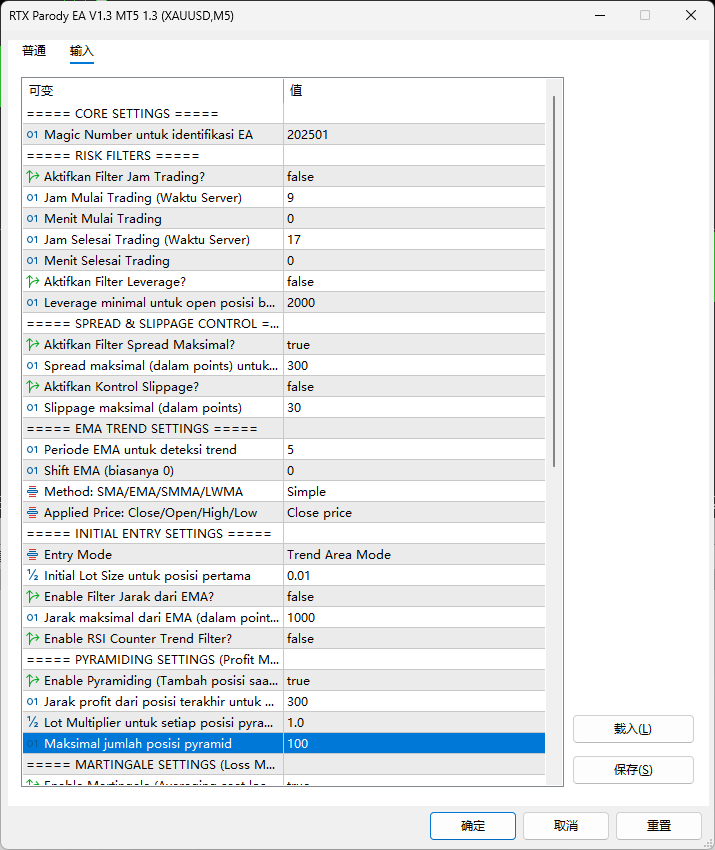Toggle Aktifkan Filter Spread Maksimal value true
This screenshot has width=715, height=850.
413,345
